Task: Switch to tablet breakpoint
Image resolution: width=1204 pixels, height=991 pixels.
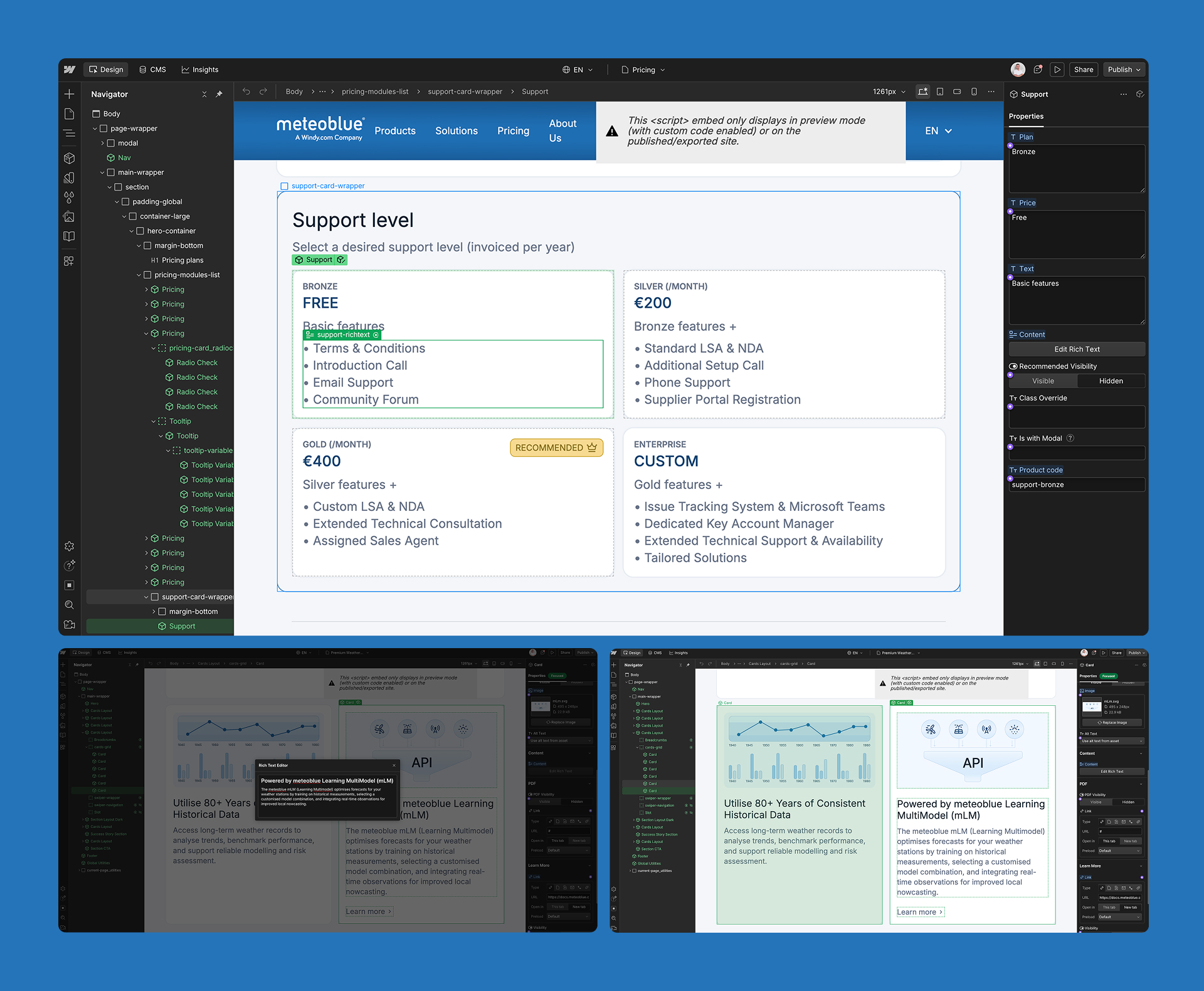Action: click(x=940, y=92)
